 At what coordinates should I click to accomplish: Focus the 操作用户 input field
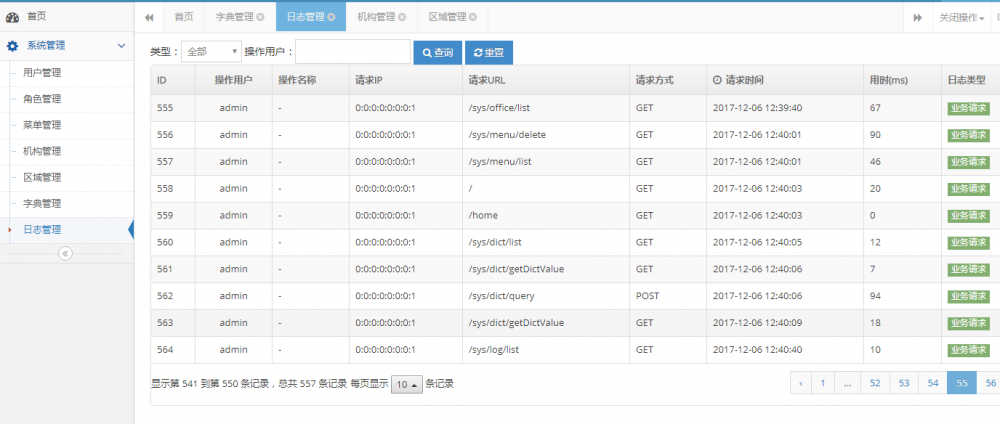(x=353, y=52)
